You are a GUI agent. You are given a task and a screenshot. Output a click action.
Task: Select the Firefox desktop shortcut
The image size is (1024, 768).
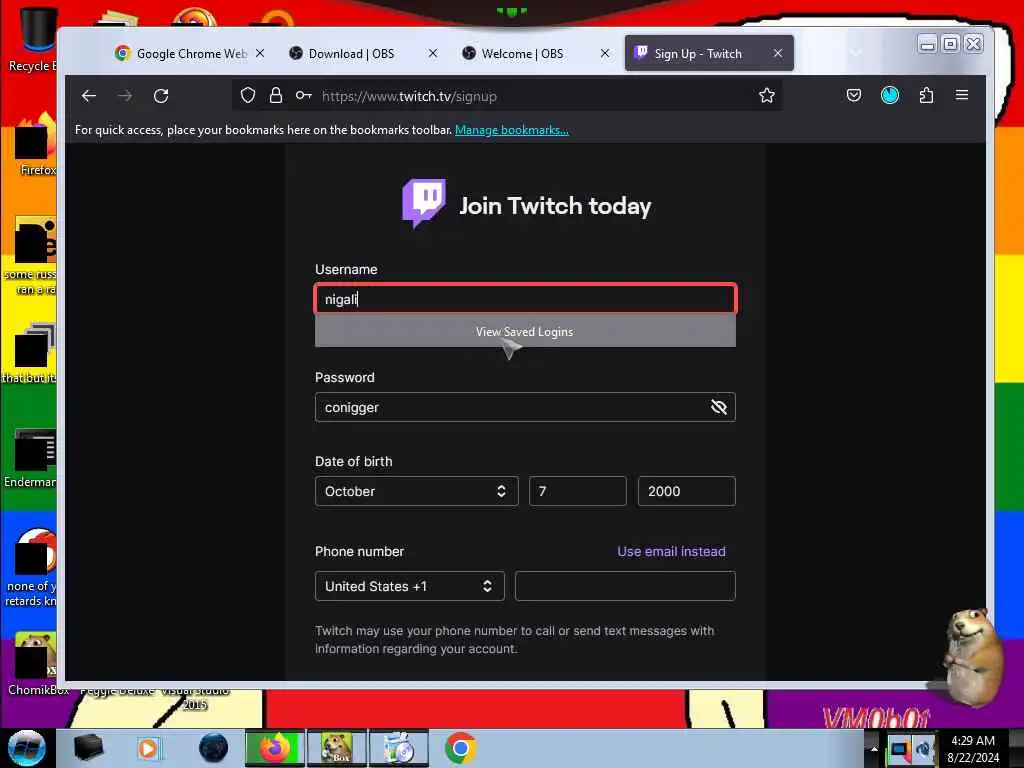(x=36, y=145)
